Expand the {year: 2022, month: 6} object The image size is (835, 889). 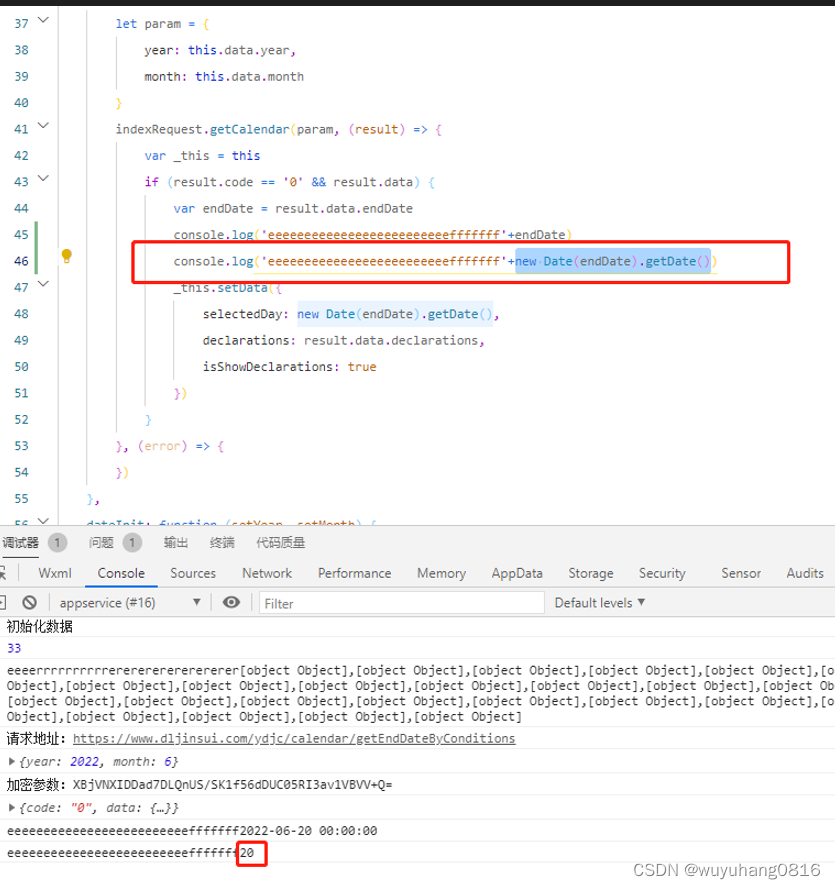click(x=11, y=761)
